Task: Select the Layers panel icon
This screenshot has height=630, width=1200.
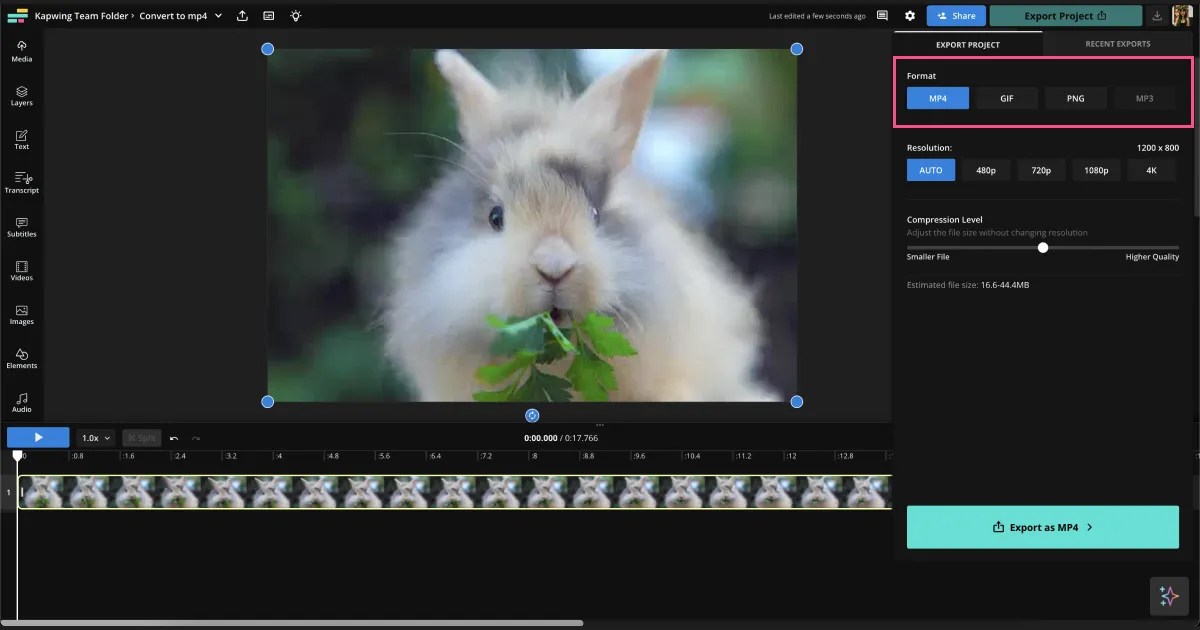Action: pos(21,95)
